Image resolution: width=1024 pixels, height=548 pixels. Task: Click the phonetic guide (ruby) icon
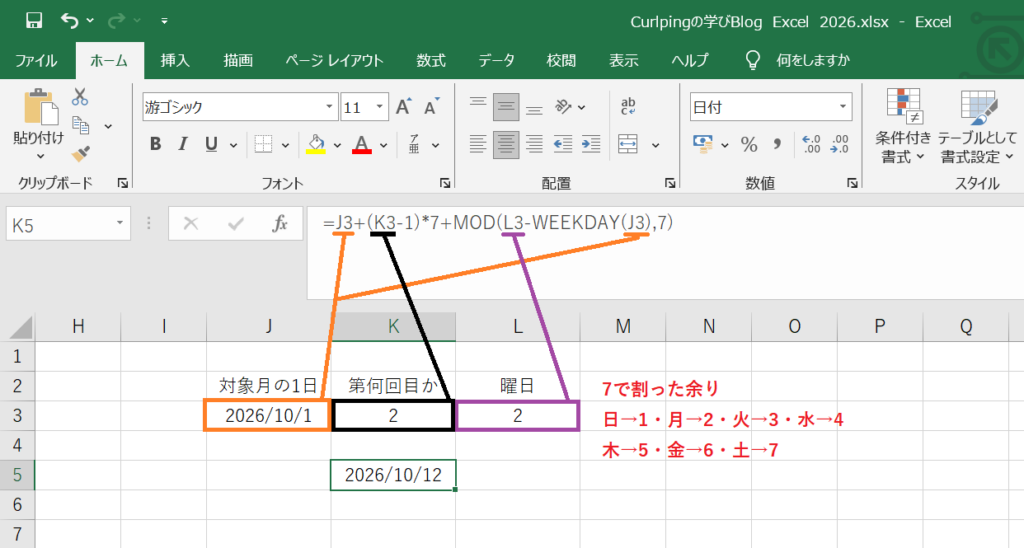pyautogui.click(x=414, y=144)
